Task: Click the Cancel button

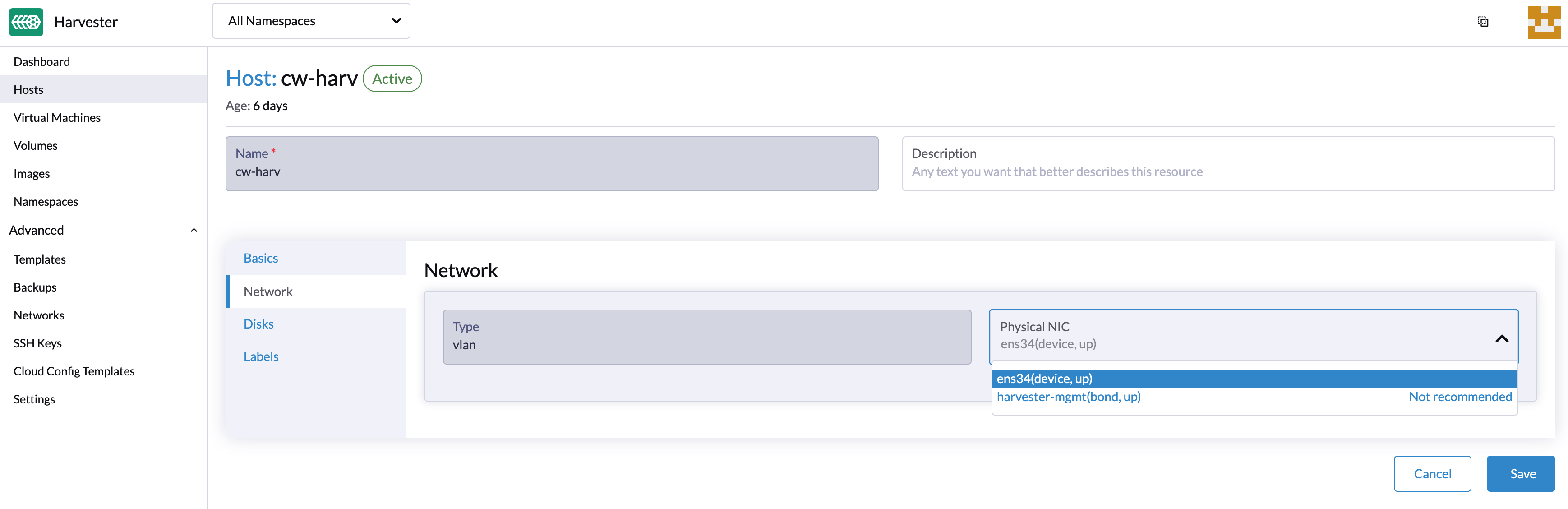Action: (x=1432, y=474)
